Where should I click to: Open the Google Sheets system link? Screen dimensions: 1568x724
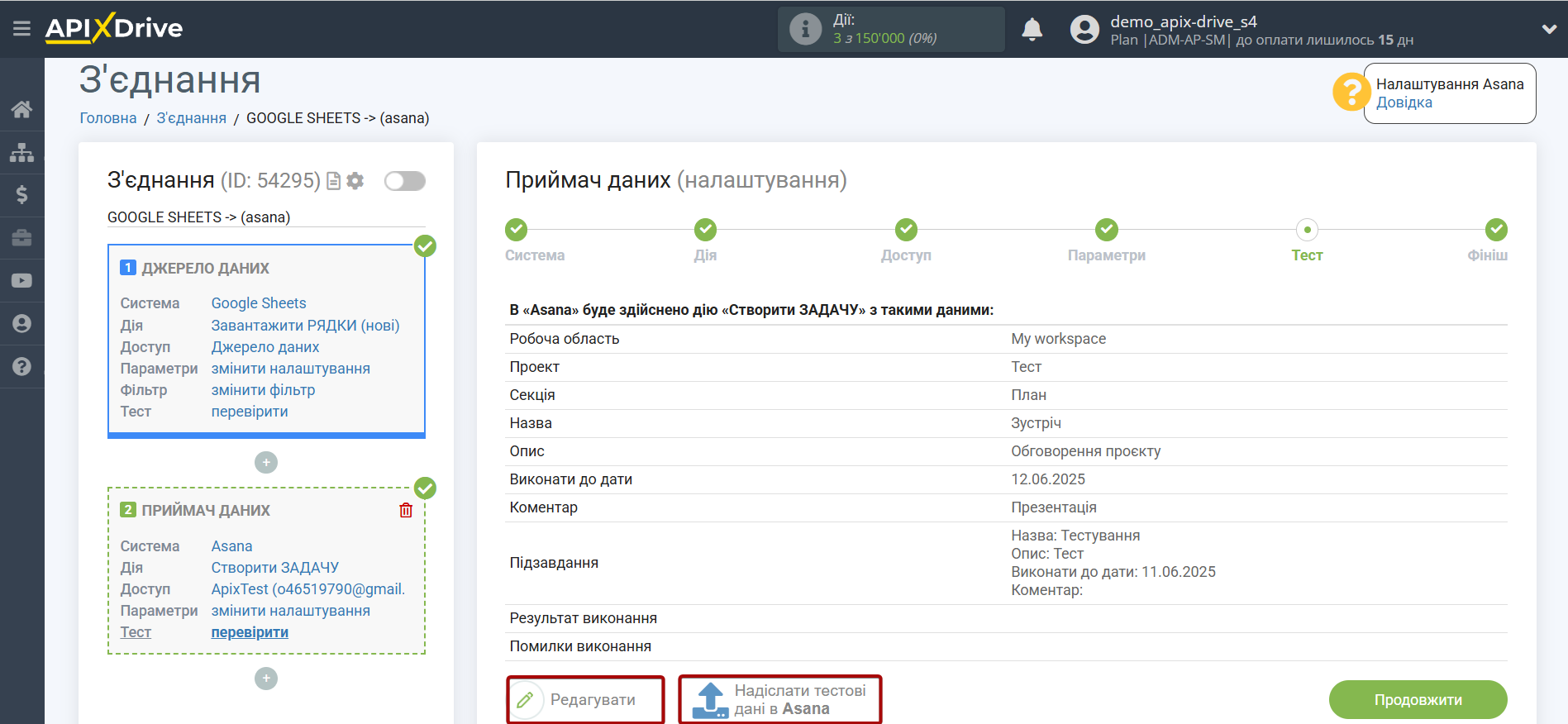pyautogui.click(x=259, y=303)
